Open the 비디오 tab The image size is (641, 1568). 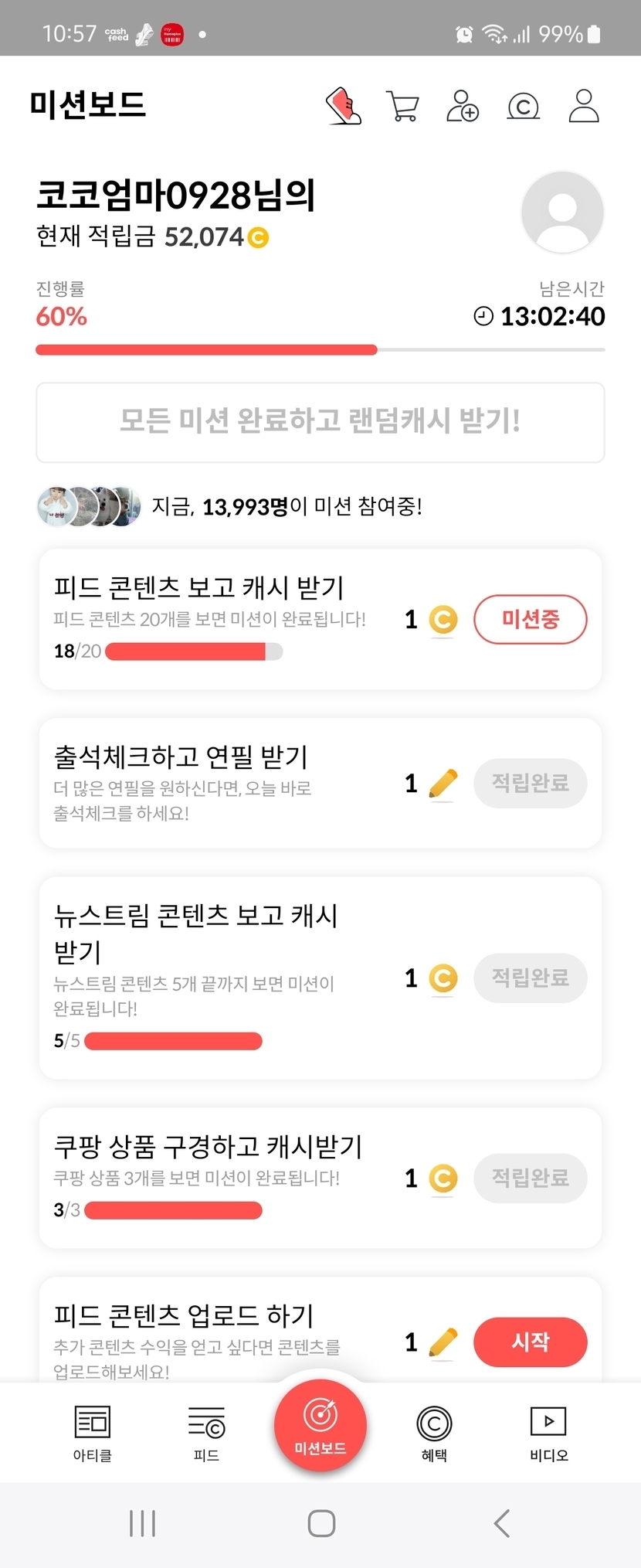548,1433
